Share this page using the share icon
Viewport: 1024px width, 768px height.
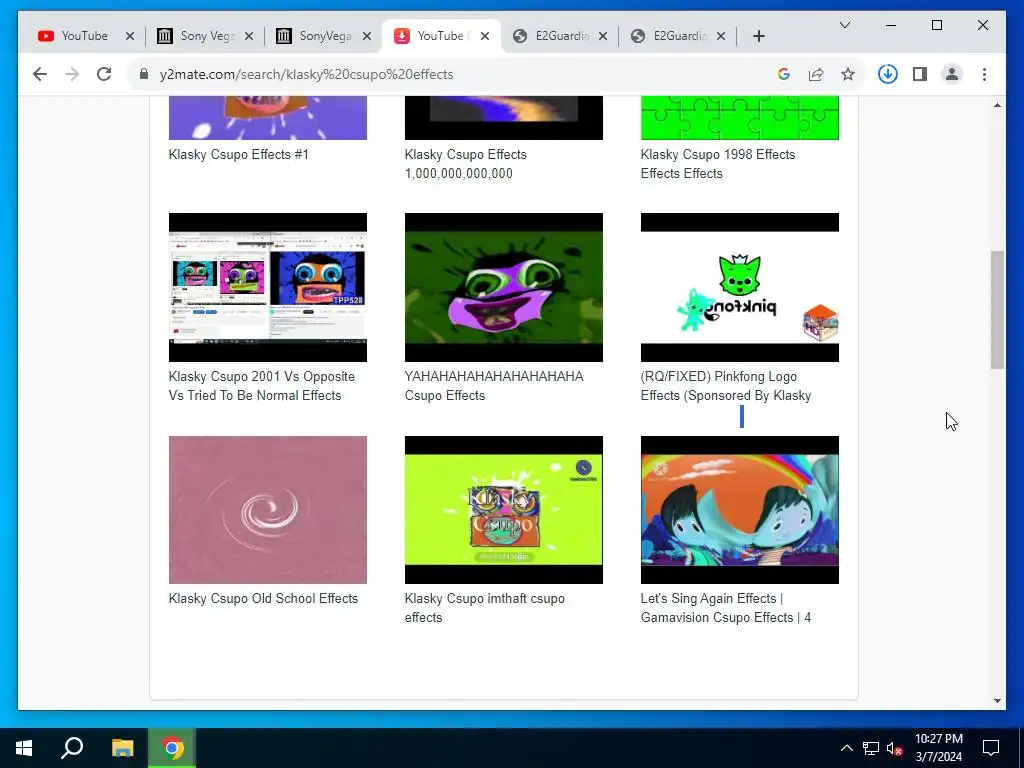point(816,74)
